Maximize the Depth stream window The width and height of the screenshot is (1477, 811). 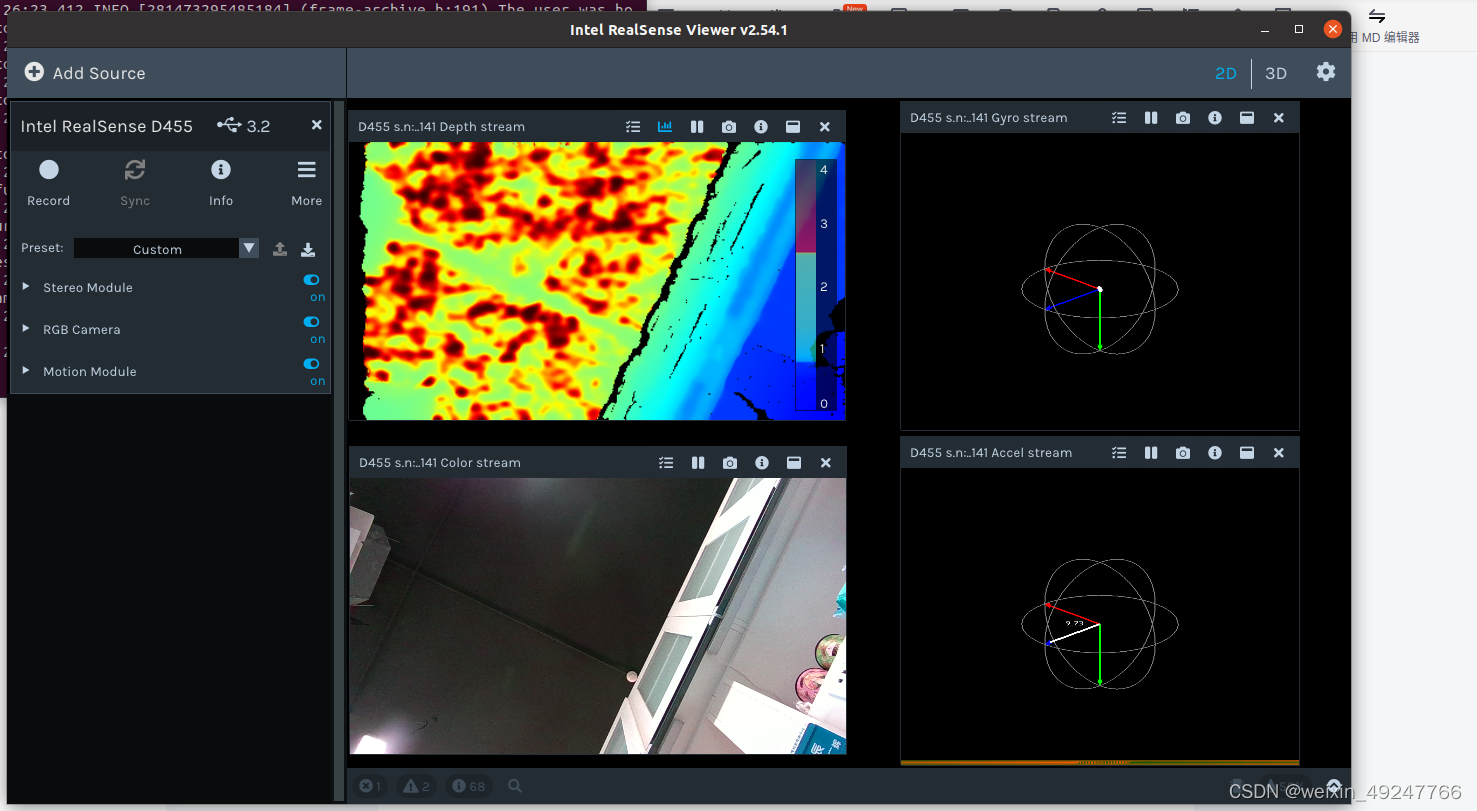(x=793, y=127)
